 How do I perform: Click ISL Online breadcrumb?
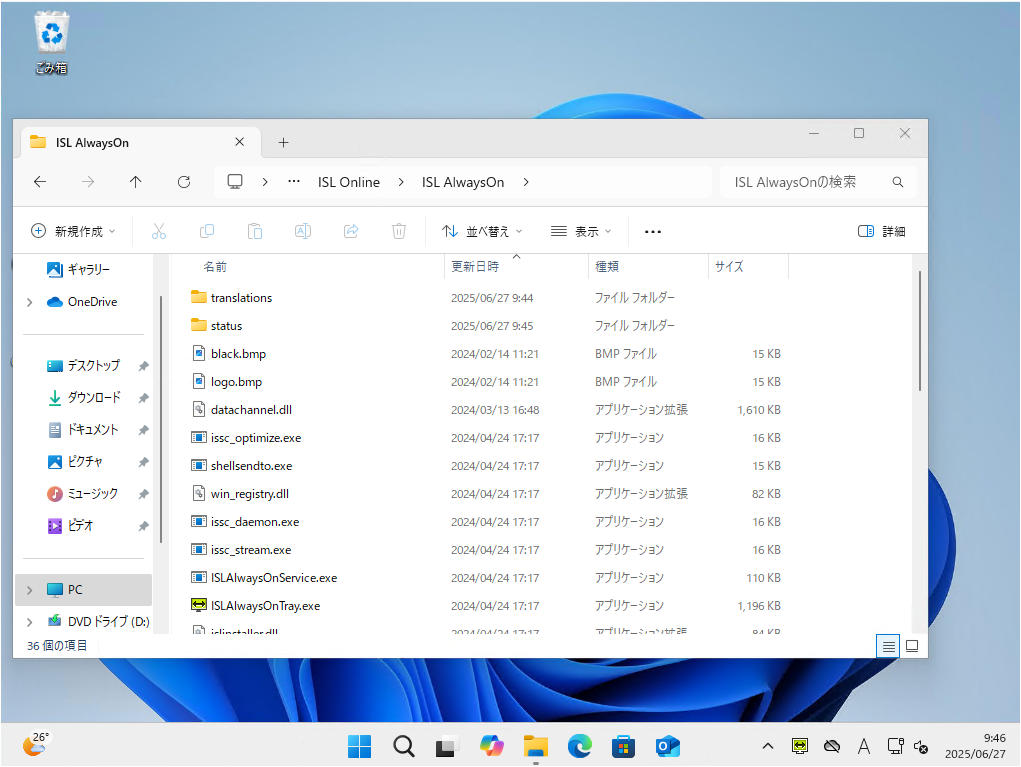pyautogui.click(x=348, y=182)
